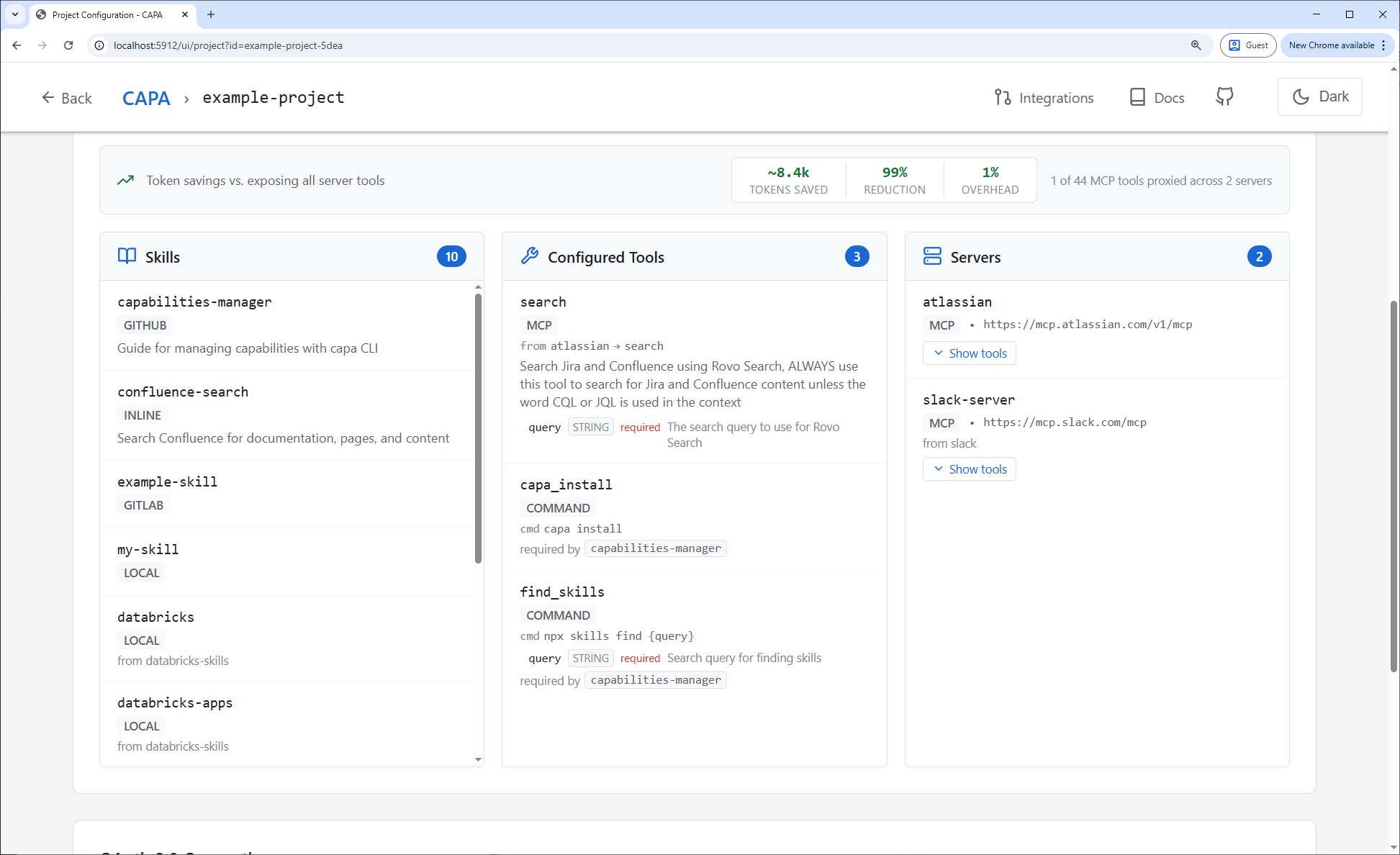The height and width of the screenshot is (855, 1400).
Task: Toggle Dark mode
Action: tap(1319, 96)
